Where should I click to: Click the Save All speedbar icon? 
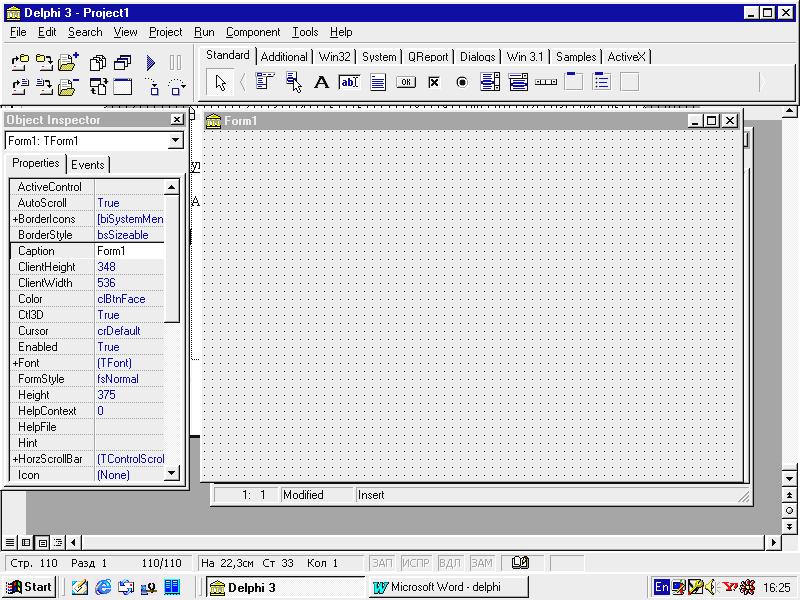[44, 62]
